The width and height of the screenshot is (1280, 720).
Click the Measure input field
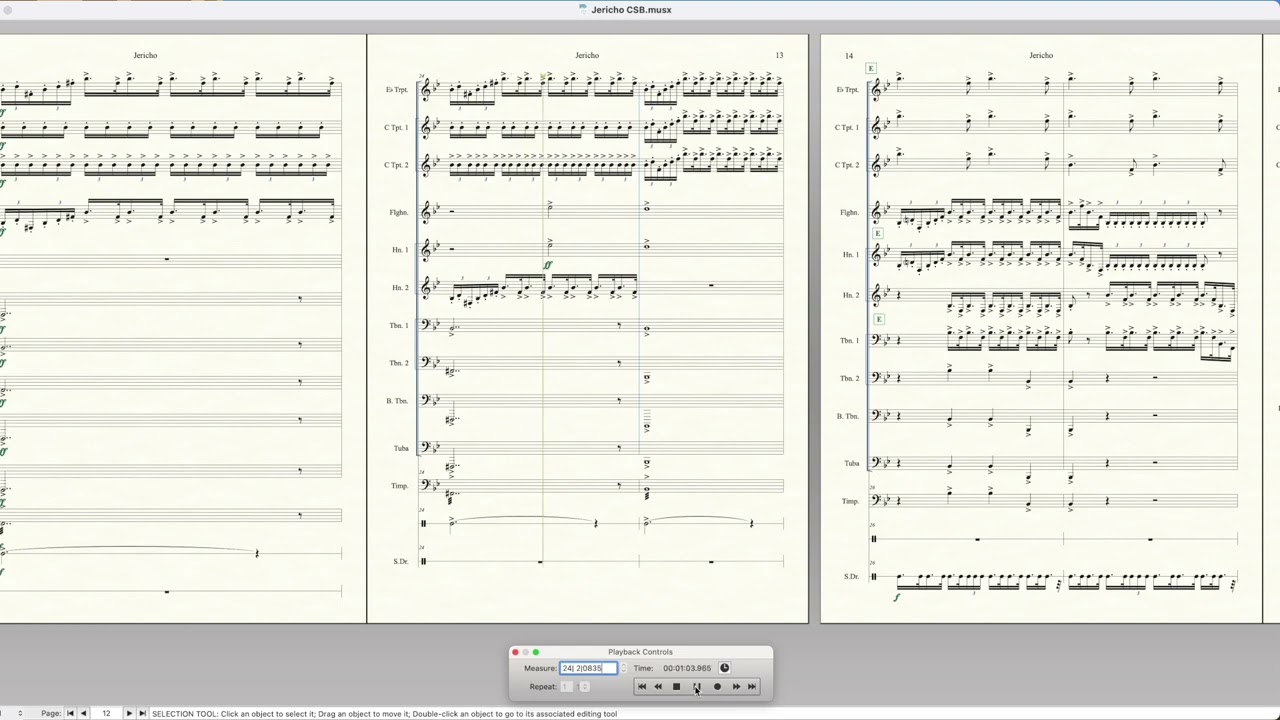(588, 668)
